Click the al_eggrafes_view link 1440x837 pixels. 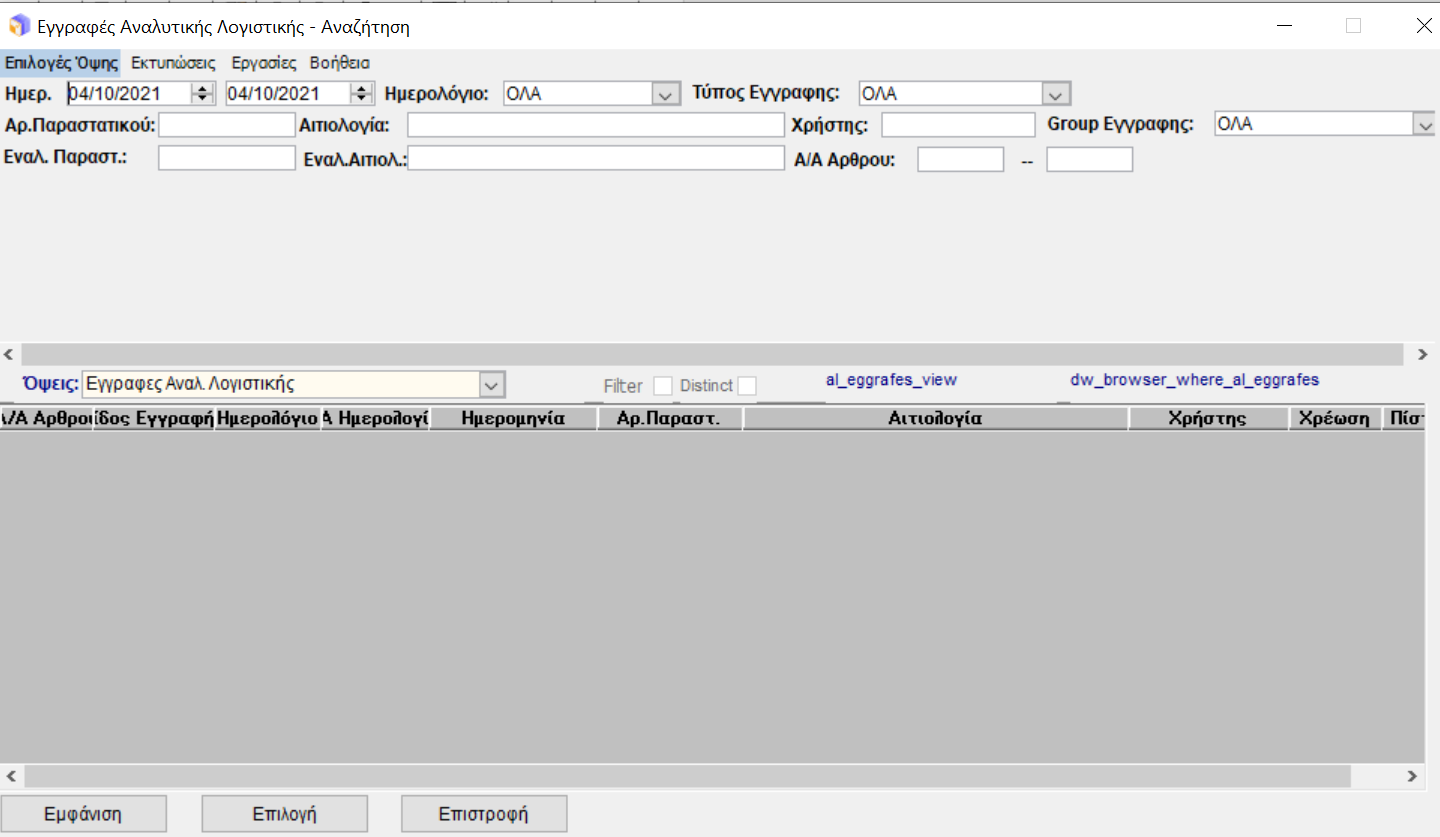coord(890,380)
